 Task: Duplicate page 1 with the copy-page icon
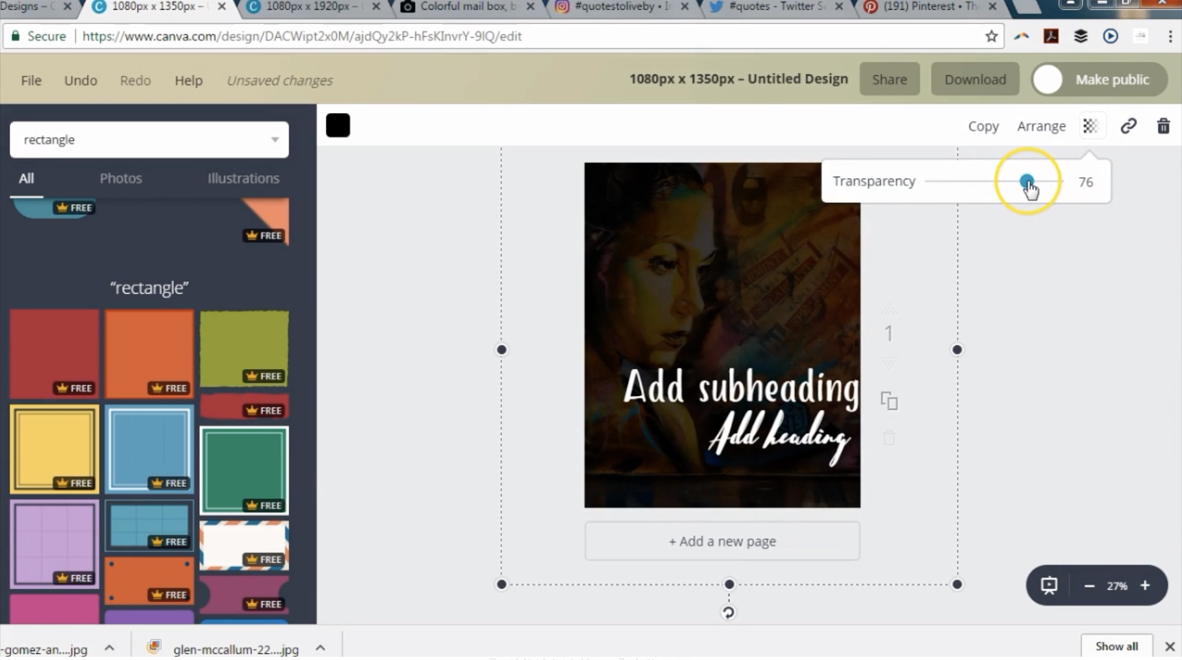[x=888, y=400]
